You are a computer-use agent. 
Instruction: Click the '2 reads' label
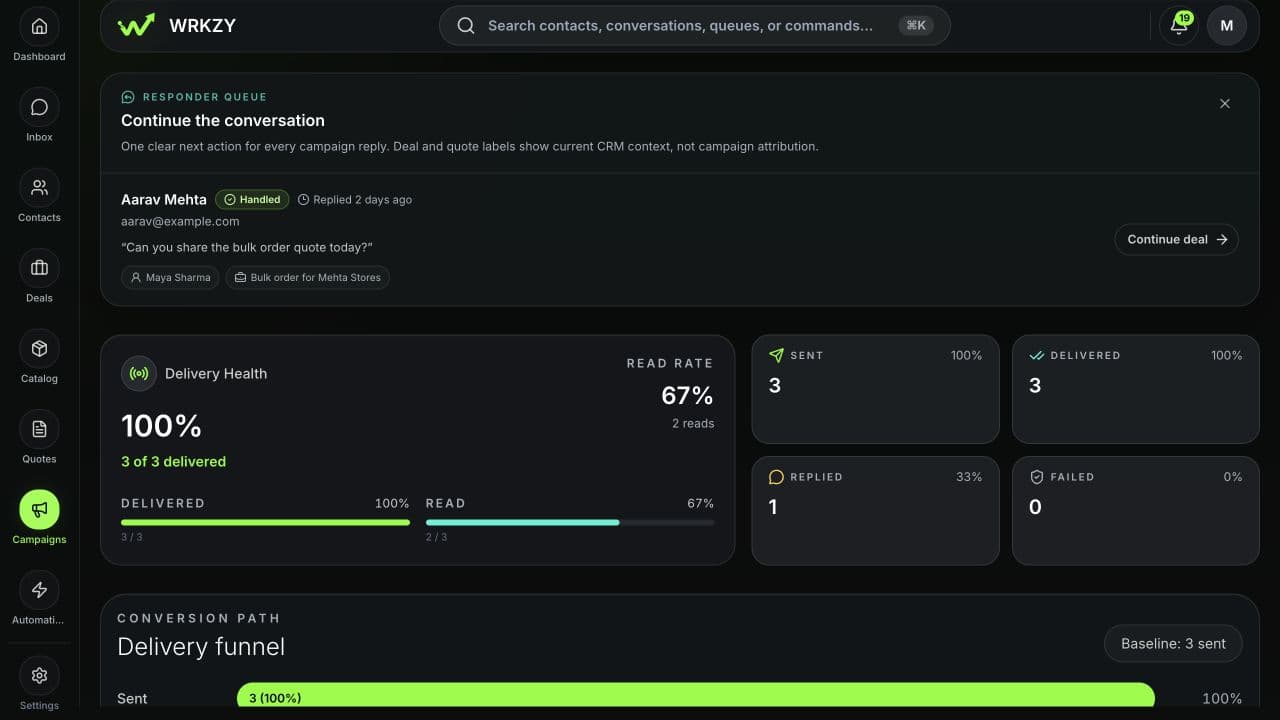tap(693, 424)
